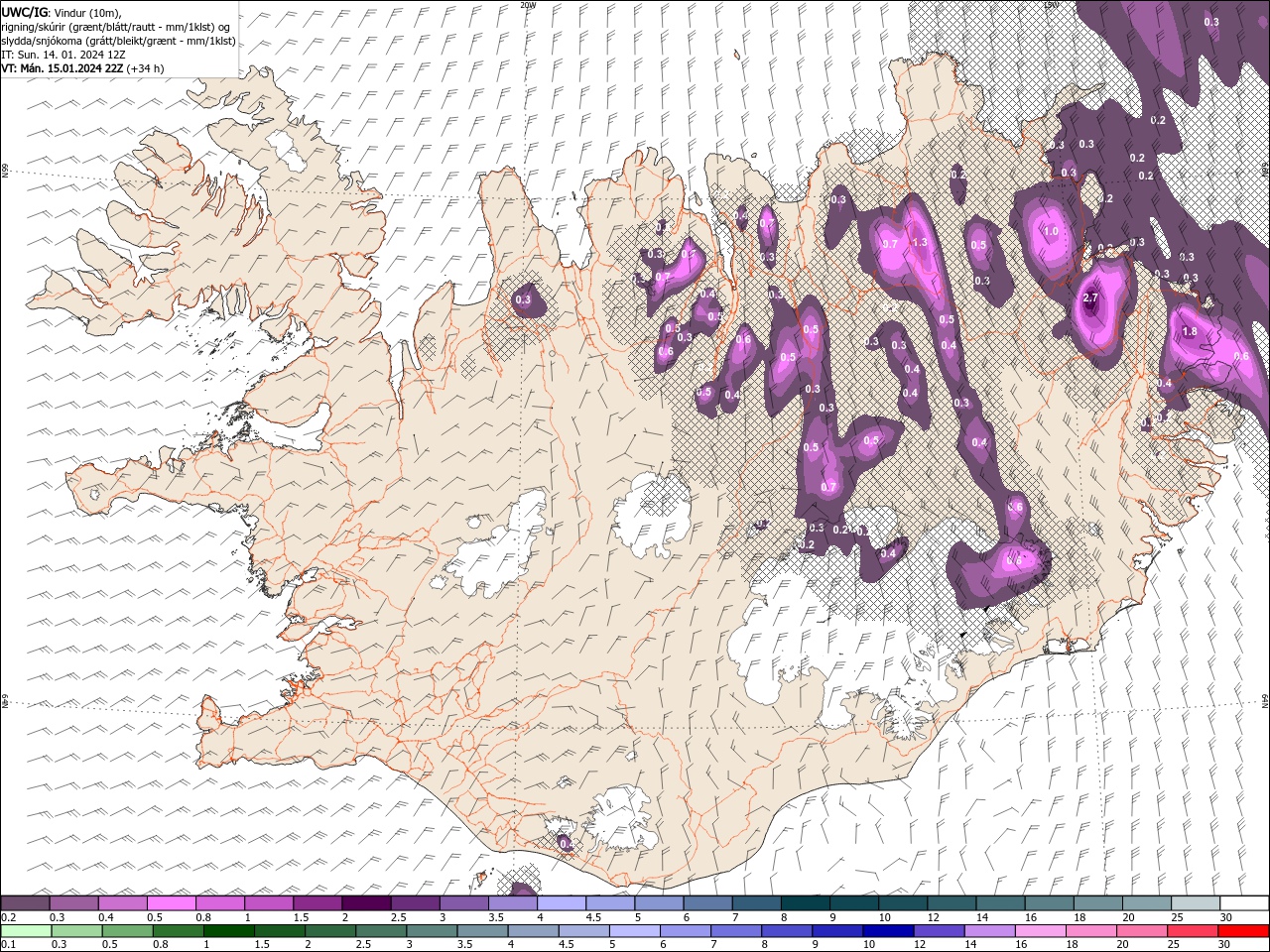This screenshot has width=1270, height=952.
Task: Click the '0.2' label in the upper legend row
Action: coord(8,917)
